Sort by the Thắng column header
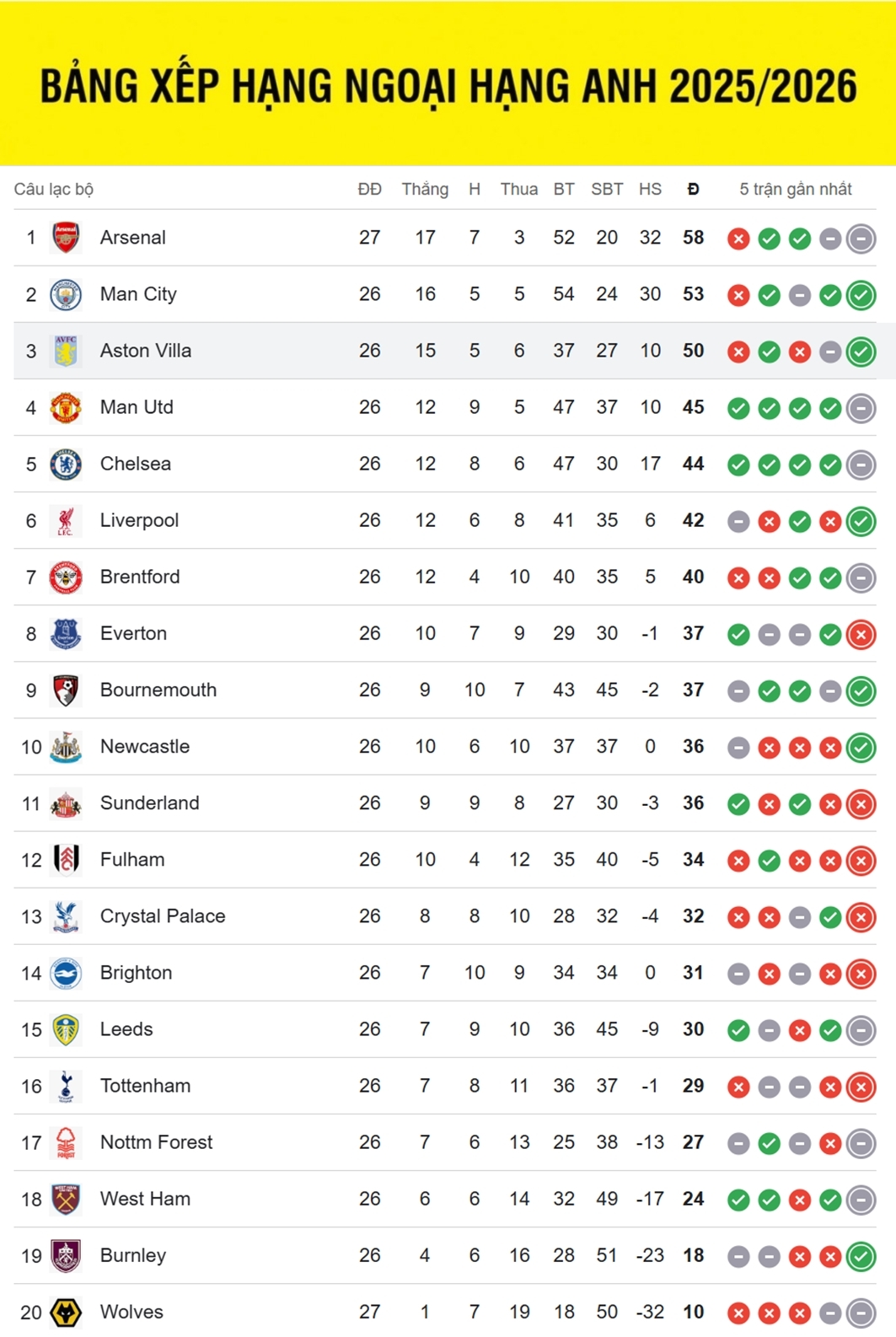The width and height of the screenshot is (896, 1337). click(425, 189)
